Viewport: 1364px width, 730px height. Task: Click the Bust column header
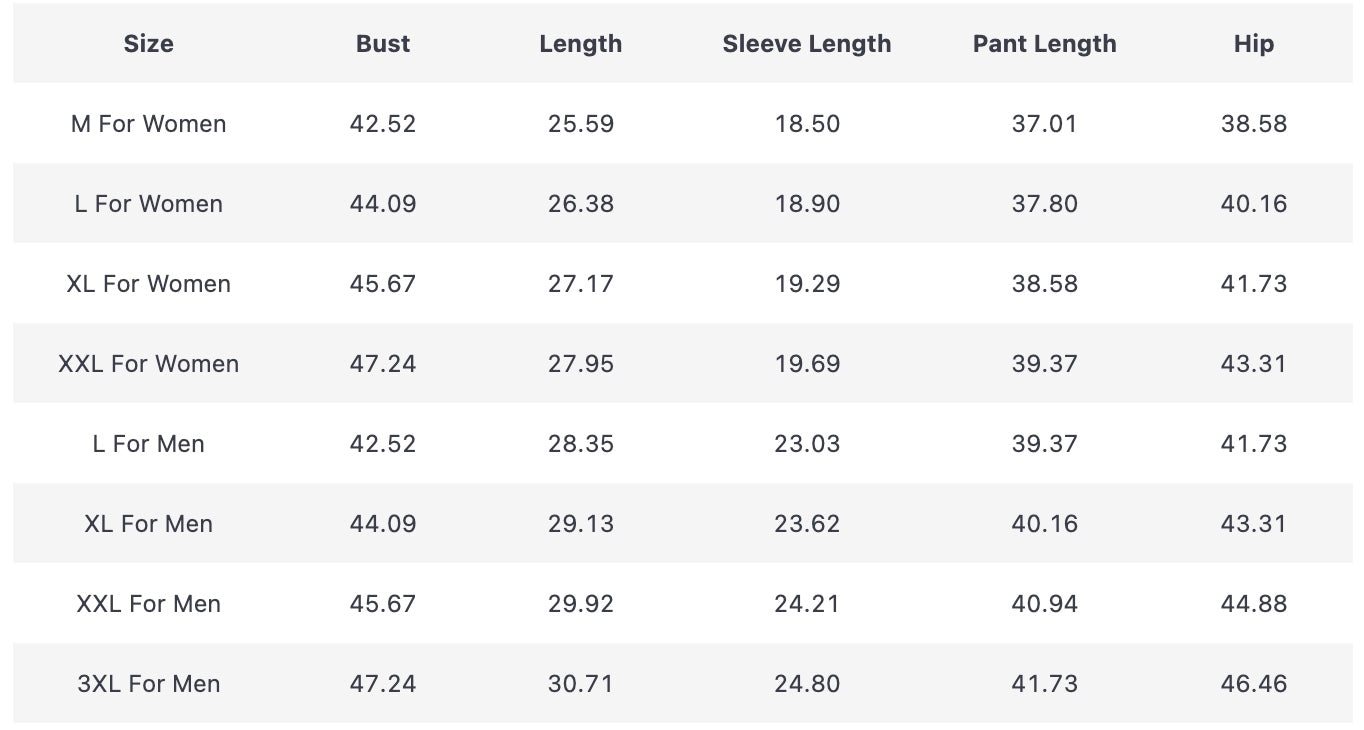click(383, 44)
